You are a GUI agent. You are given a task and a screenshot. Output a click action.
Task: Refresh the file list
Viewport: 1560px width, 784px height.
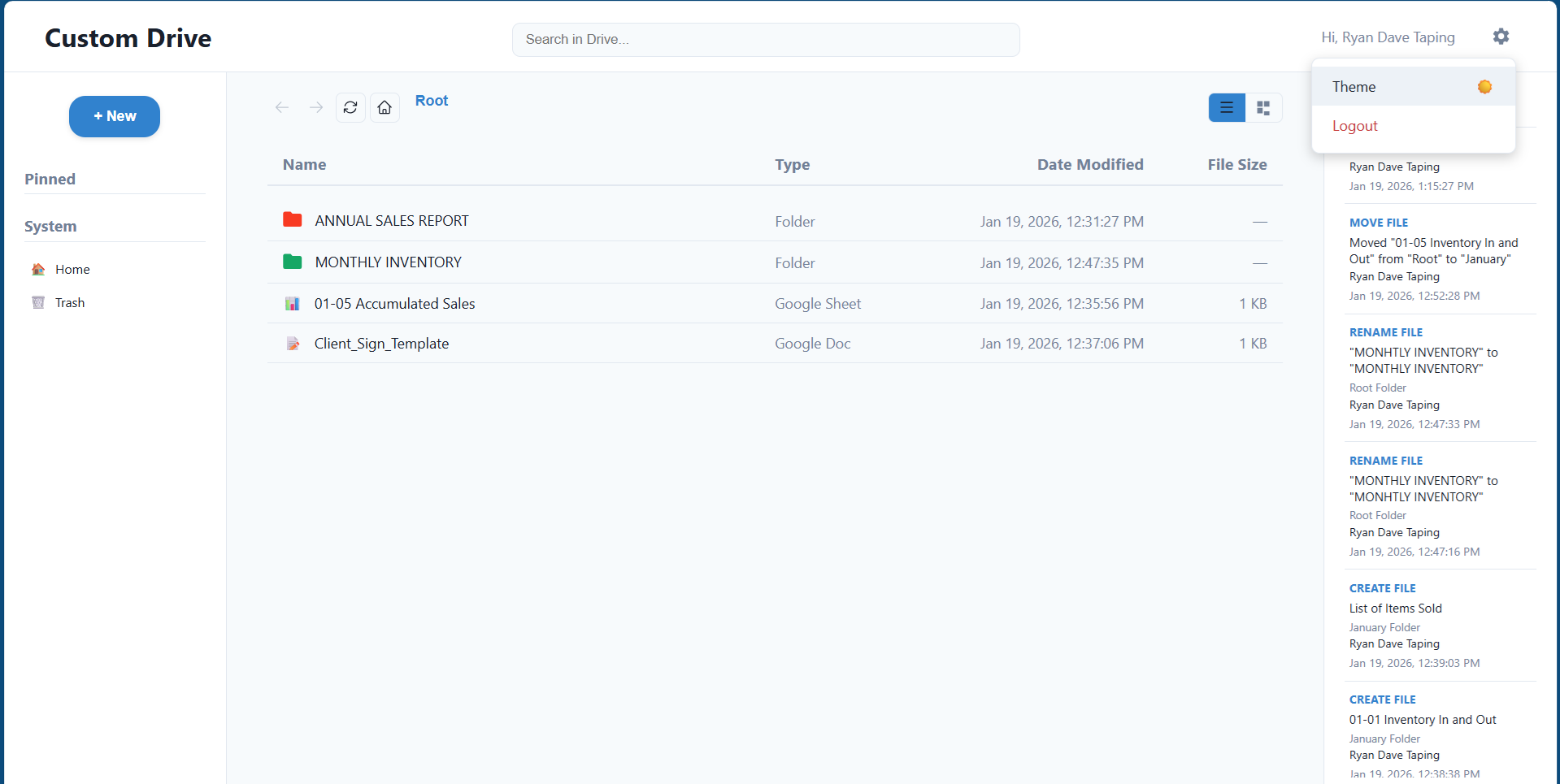350,107
